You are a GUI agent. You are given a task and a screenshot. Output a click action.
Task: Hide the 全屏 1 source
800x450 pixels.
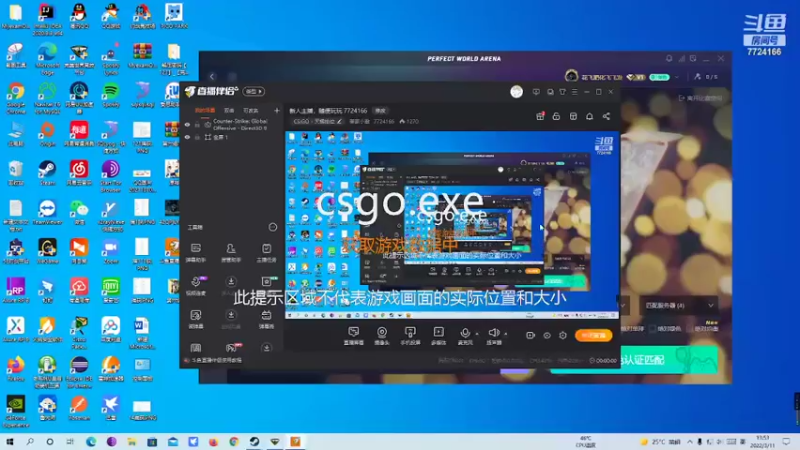point(187,137)
